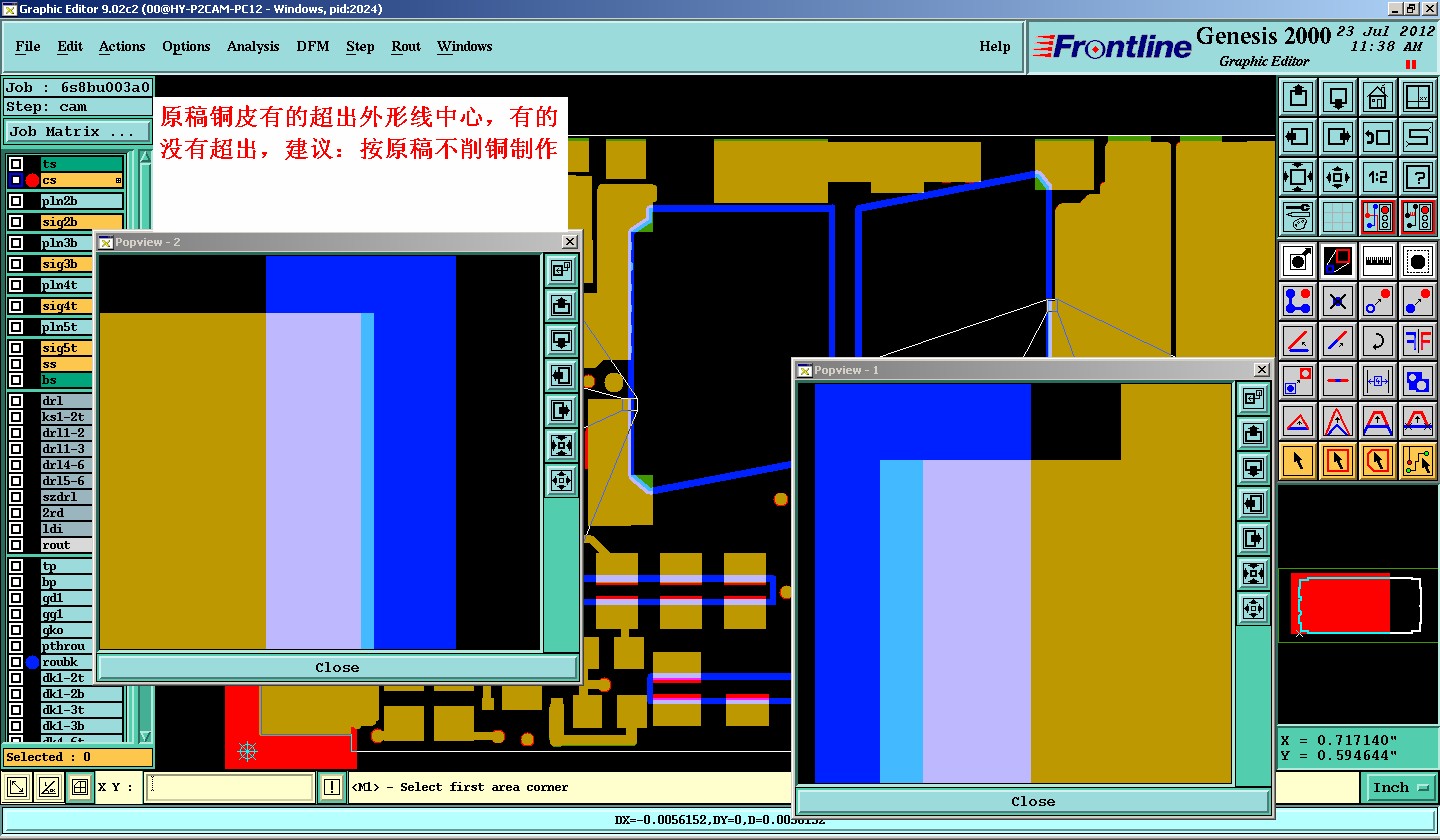Click the pan right arrow icon in the right toolbar
1440x840 pixels.
click(x=1338, y=137)
